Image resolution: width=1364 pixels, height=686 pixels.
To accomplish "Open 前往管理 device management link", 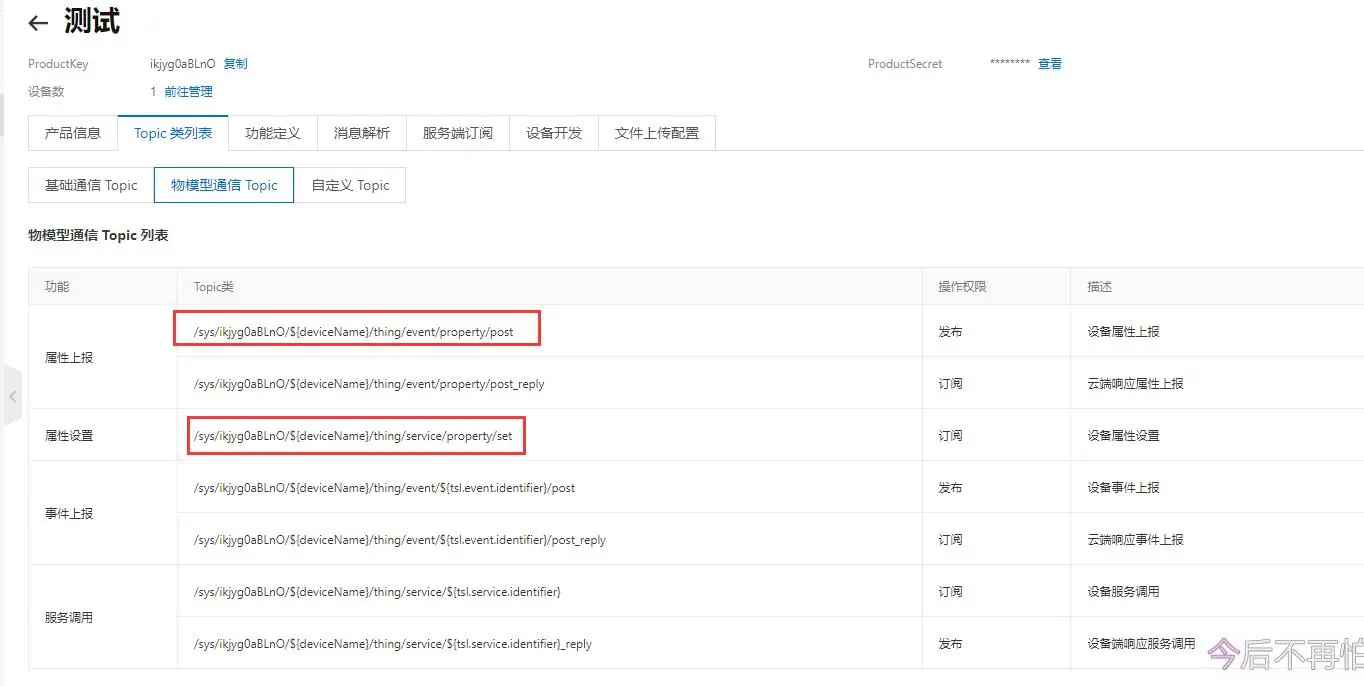I will (x=188, y=92).
